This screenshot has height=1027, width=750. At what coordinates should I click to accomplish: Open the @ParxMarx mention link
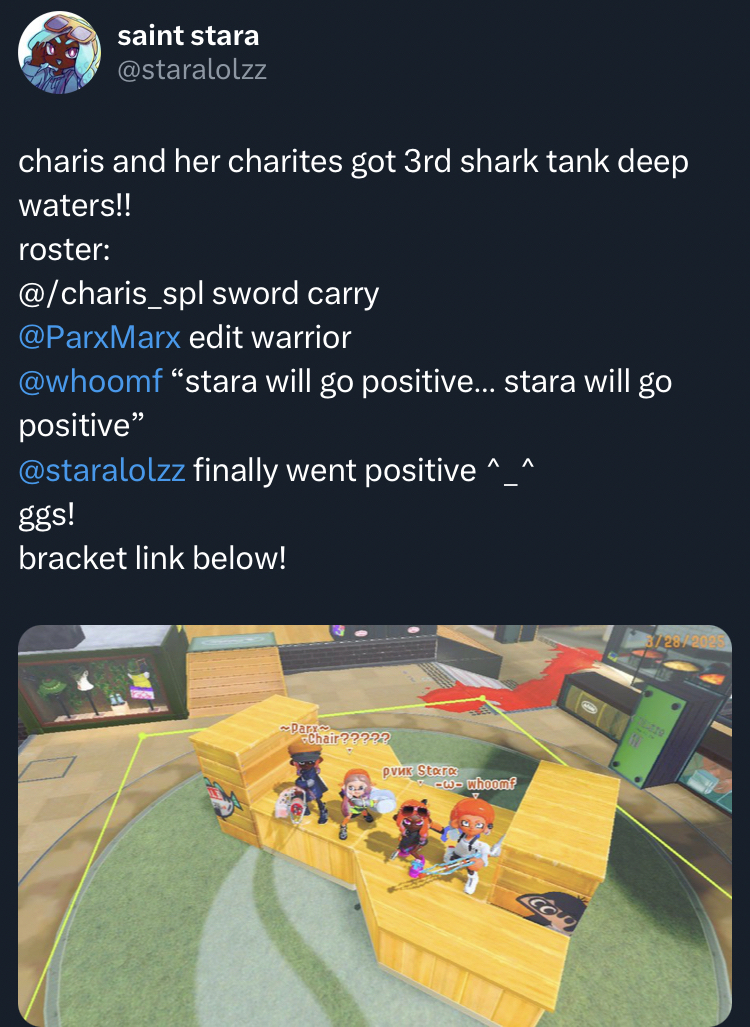click(x=100, y=337)
